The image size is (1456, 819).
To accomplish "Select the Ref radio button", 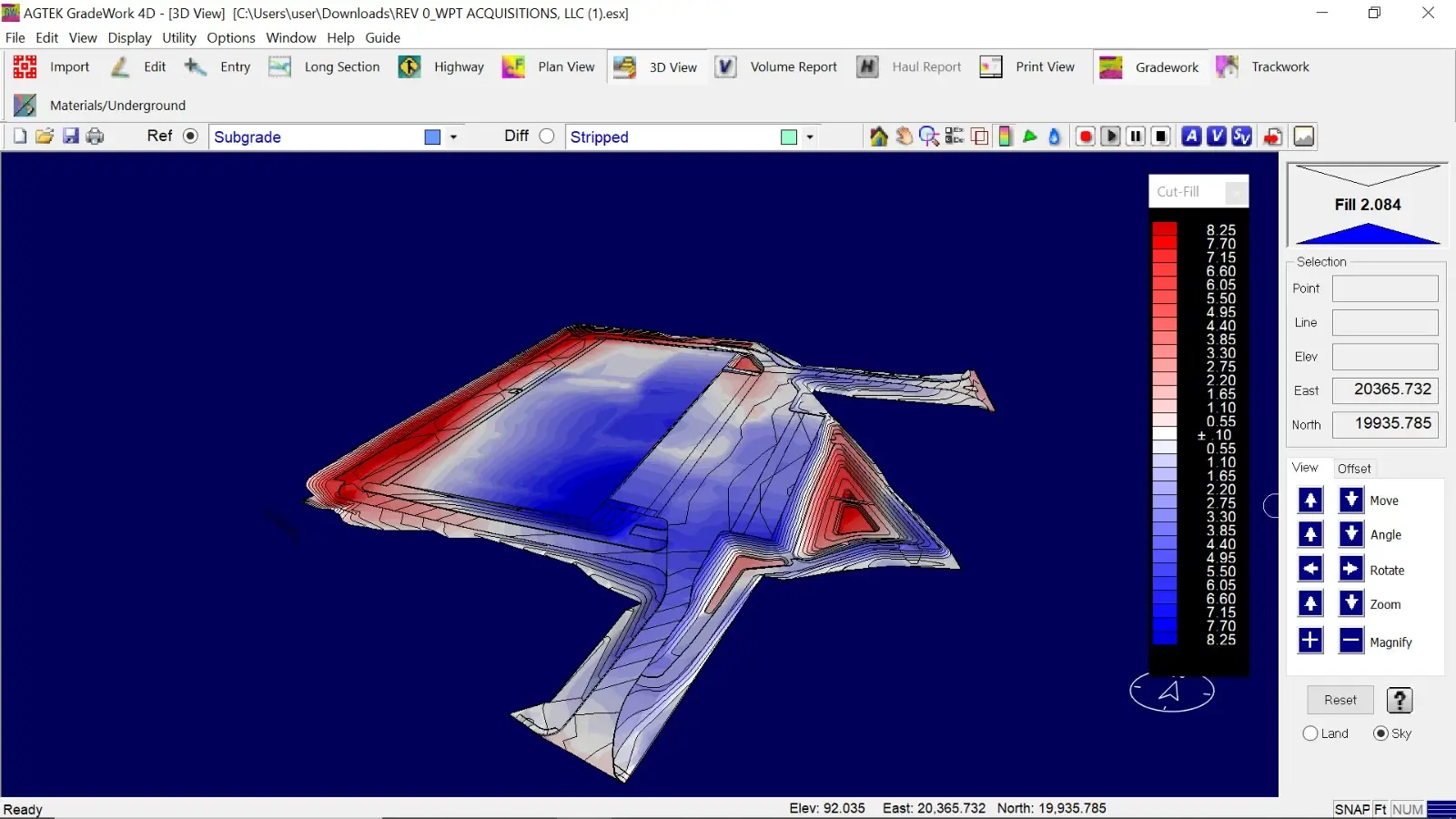I will (190, 136).
